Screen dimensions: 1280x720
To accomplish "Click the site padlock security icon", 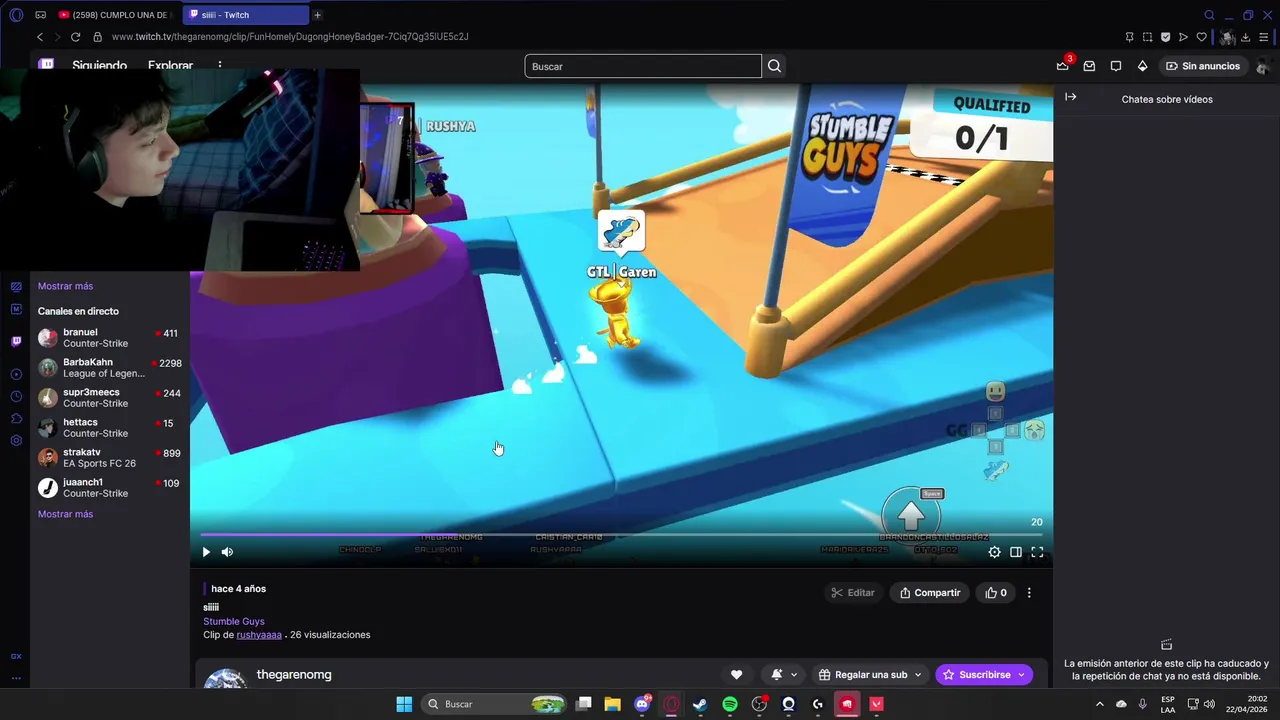I will point(97,37).
